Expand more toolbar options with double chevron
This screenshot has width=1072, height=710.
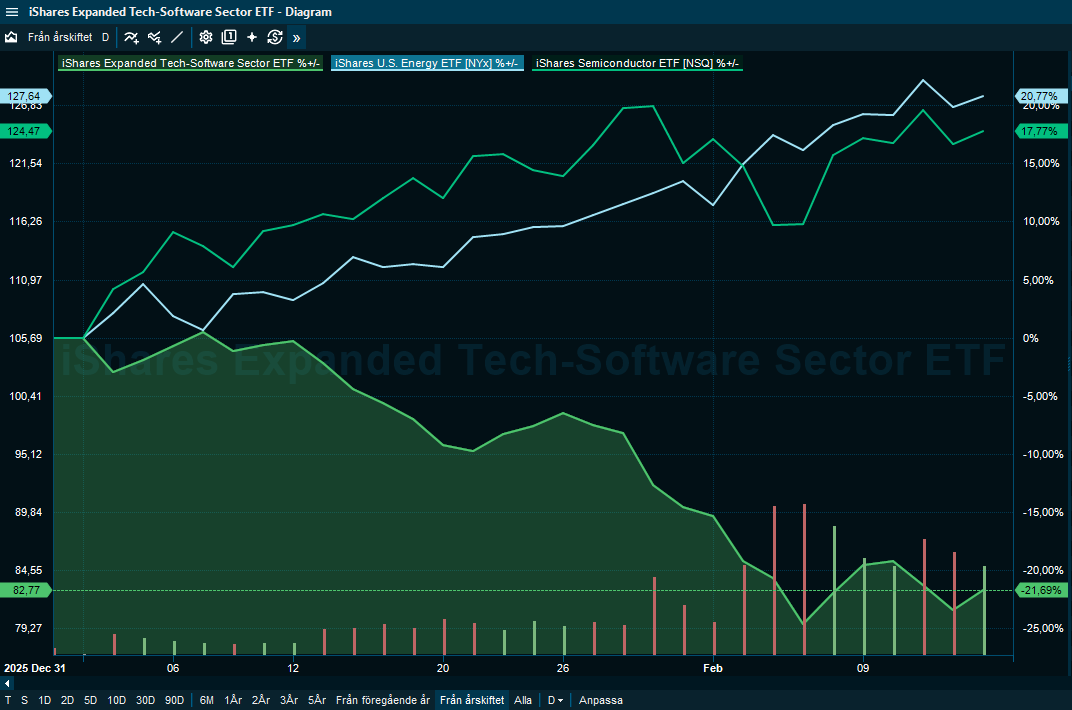tap(296, 38)
